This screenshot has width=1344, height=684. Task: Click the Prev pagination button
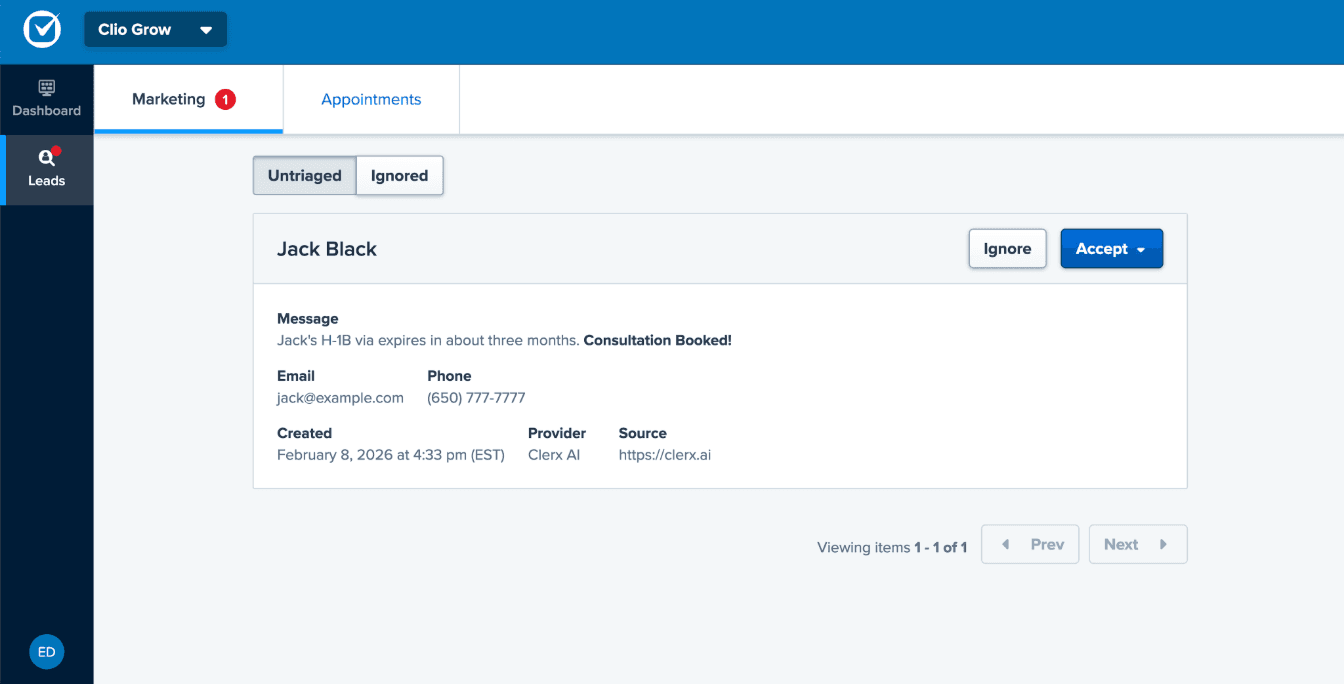point(1030,544)
